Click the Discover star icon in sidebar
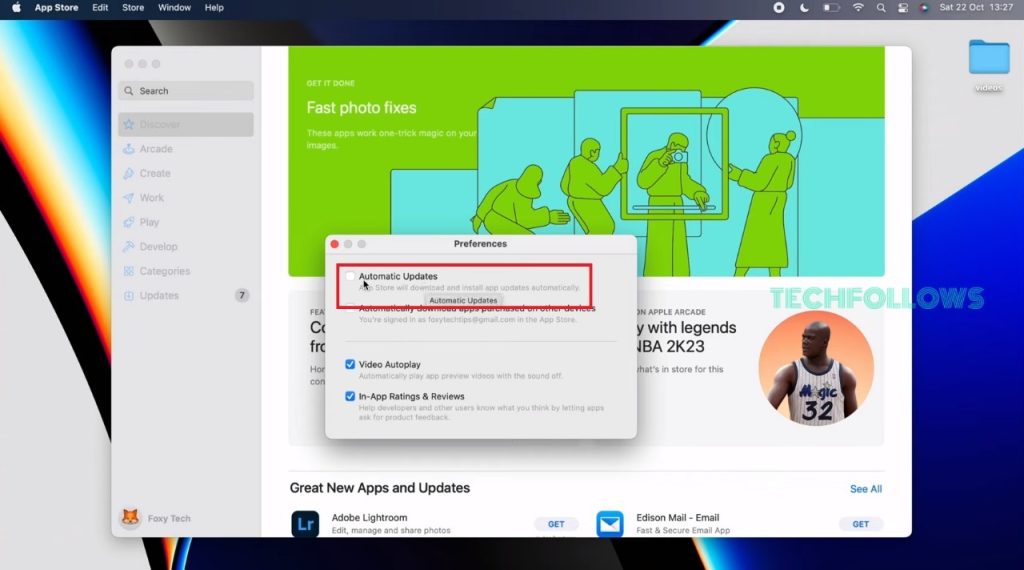1024x570 pixels. (x=129, y=124)
